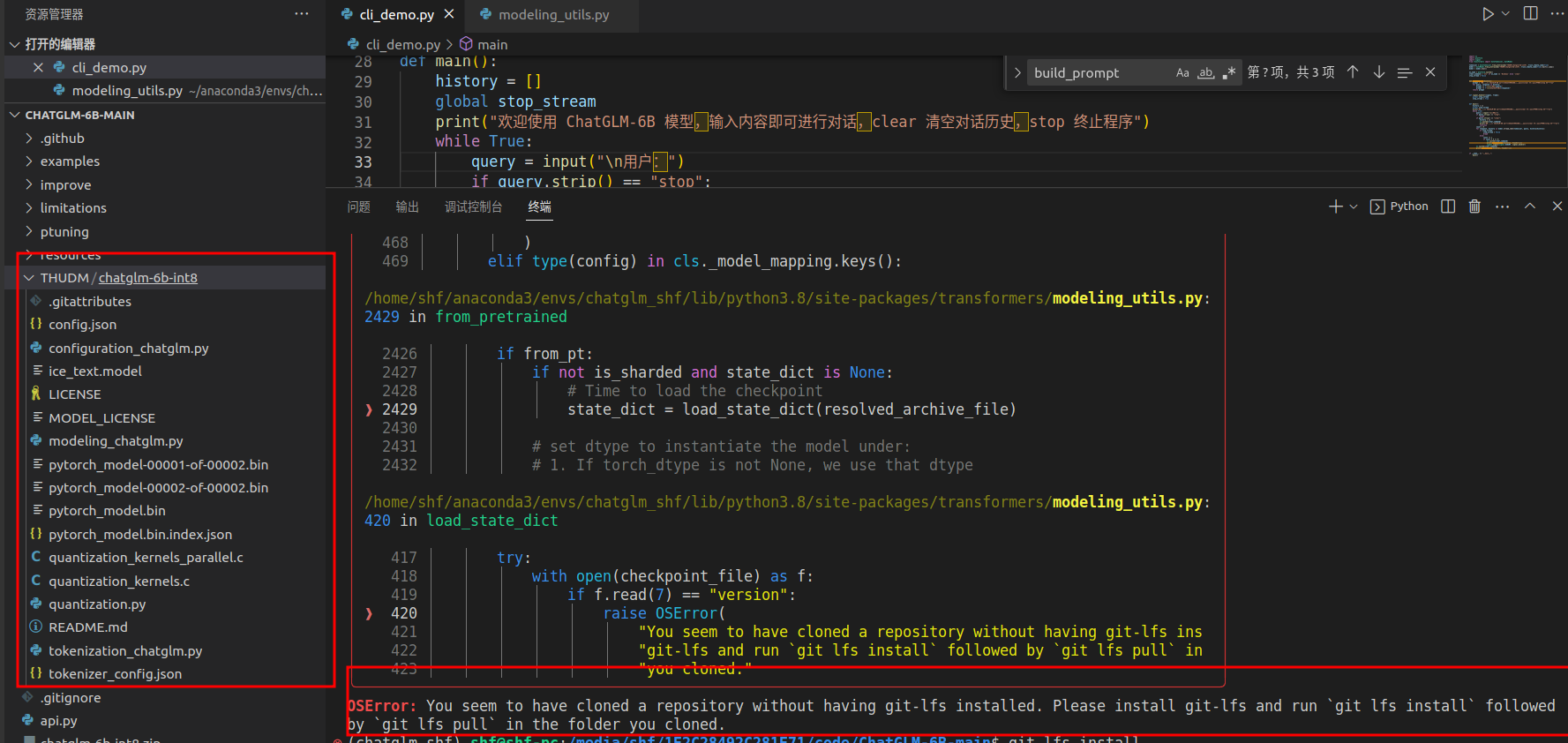Select pytorch_model-00002-of-00002.bin
This screenshot has width=1568, height=743.
(x=165, y=488)
